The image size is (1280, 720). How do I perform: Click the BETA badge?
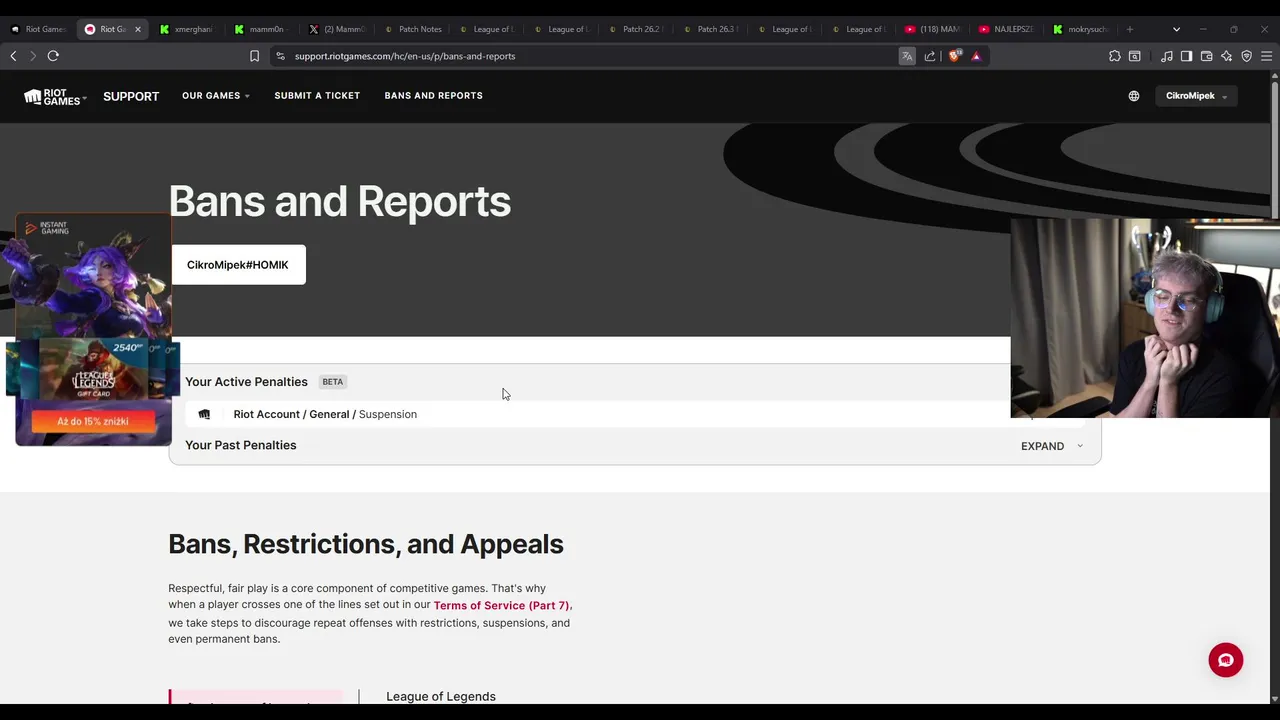[333, 382]
